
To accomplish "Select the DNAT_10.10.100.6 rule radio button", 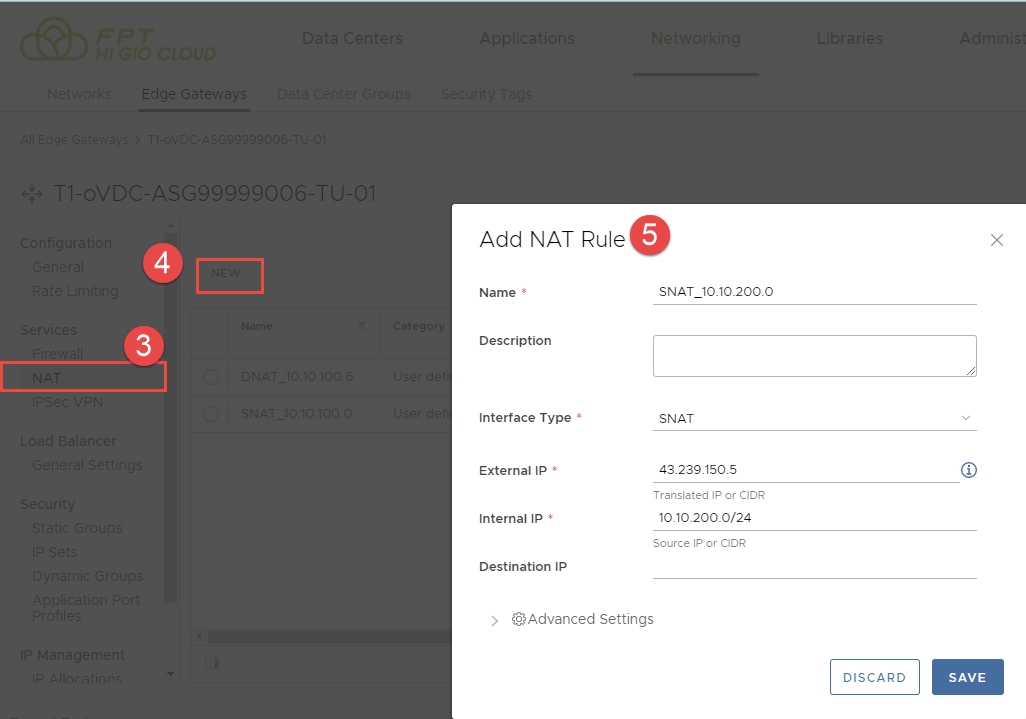I will coord(210,377).
